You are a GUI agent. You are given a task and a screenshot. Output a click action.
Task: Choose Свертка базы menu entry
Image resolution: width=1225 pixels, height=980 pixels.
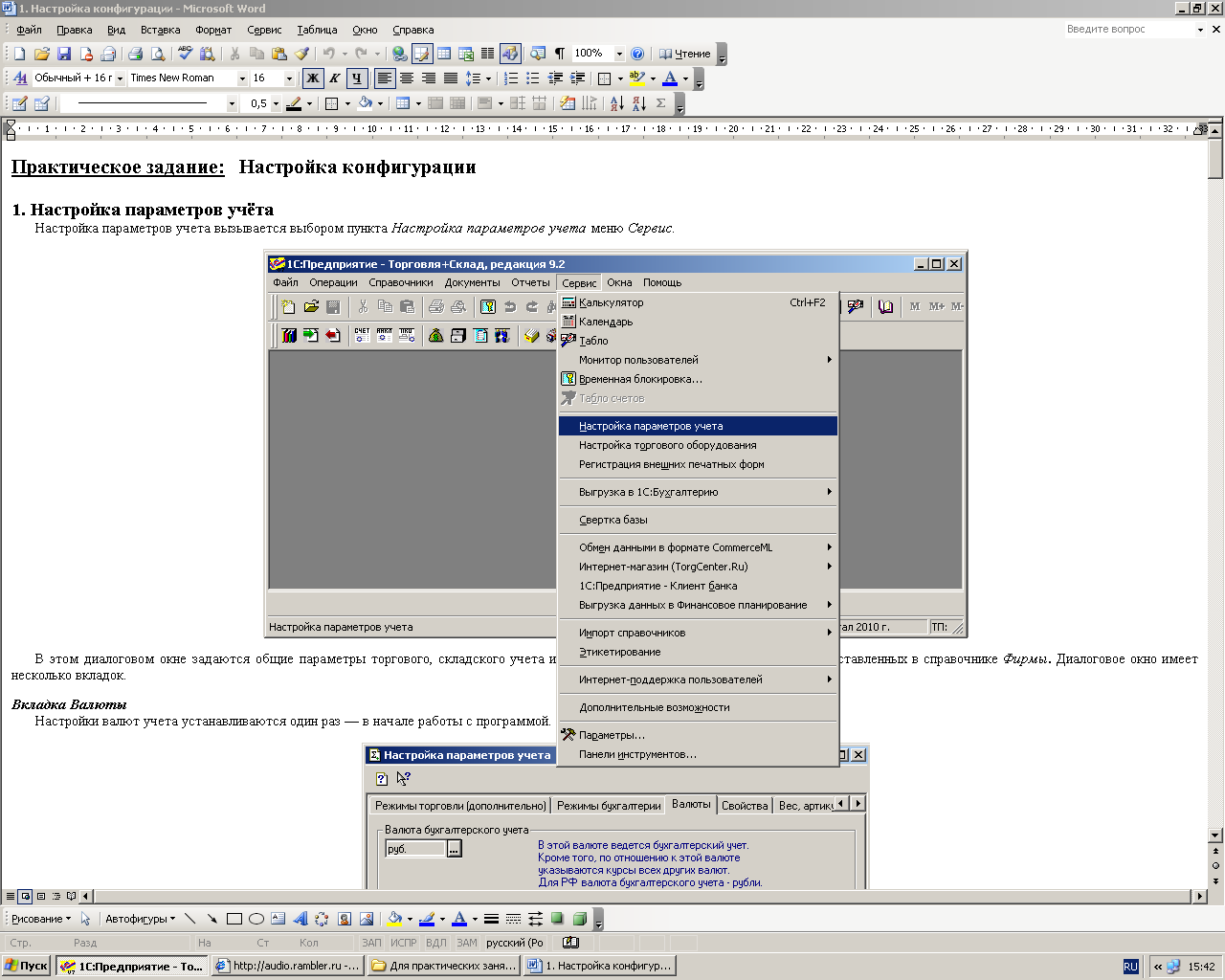pos(698,520)
